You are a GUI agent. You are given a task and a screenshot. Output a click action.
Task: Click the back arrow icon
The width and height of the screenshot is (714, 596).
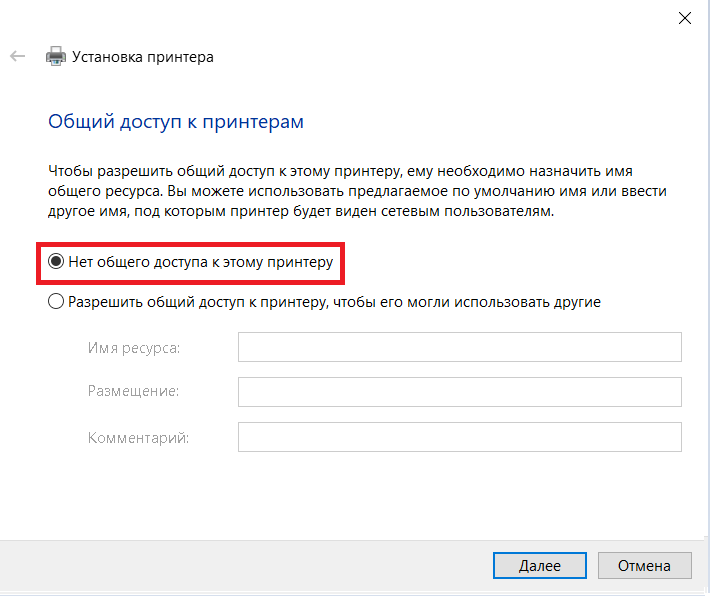click(17, 57)
